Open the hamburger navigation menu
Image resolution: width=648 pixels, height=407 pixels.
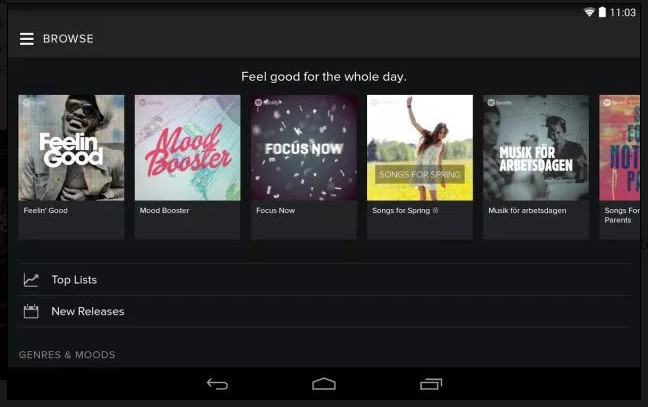coord(27,39)
